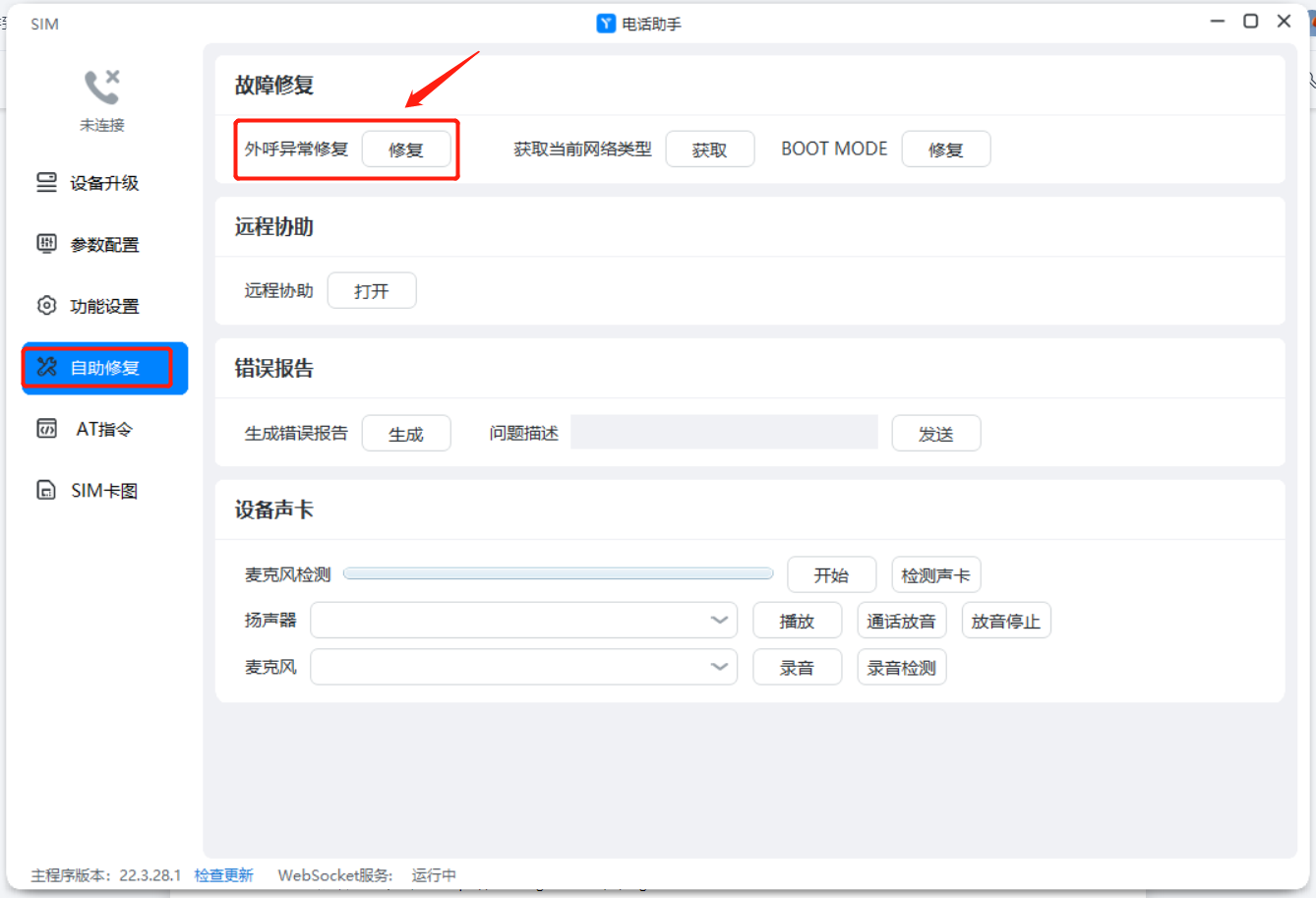Image resolution: width=1316 pixels, height=898 pixels.
Task: Click the 问题描述 input field
Action: click(724, 433)
